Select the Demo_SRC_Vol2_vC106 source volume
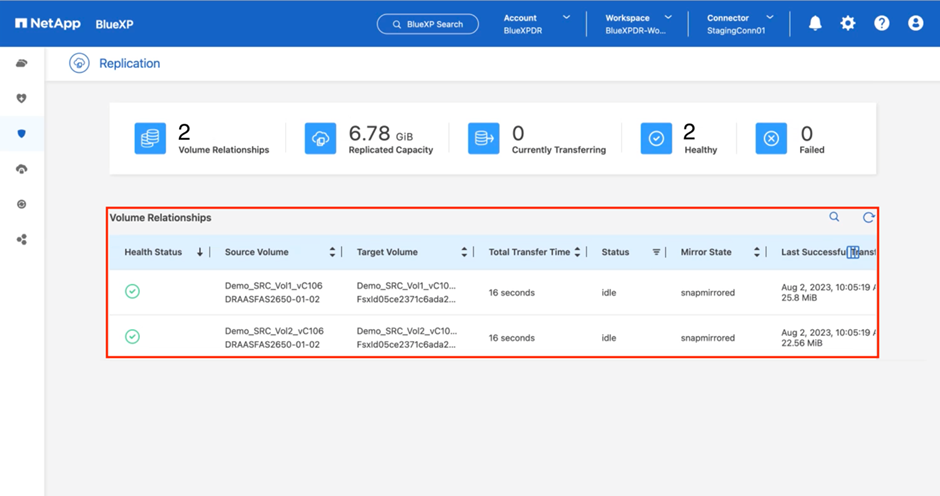Screen dimensions: 940x496 click(x=274, y=331)
